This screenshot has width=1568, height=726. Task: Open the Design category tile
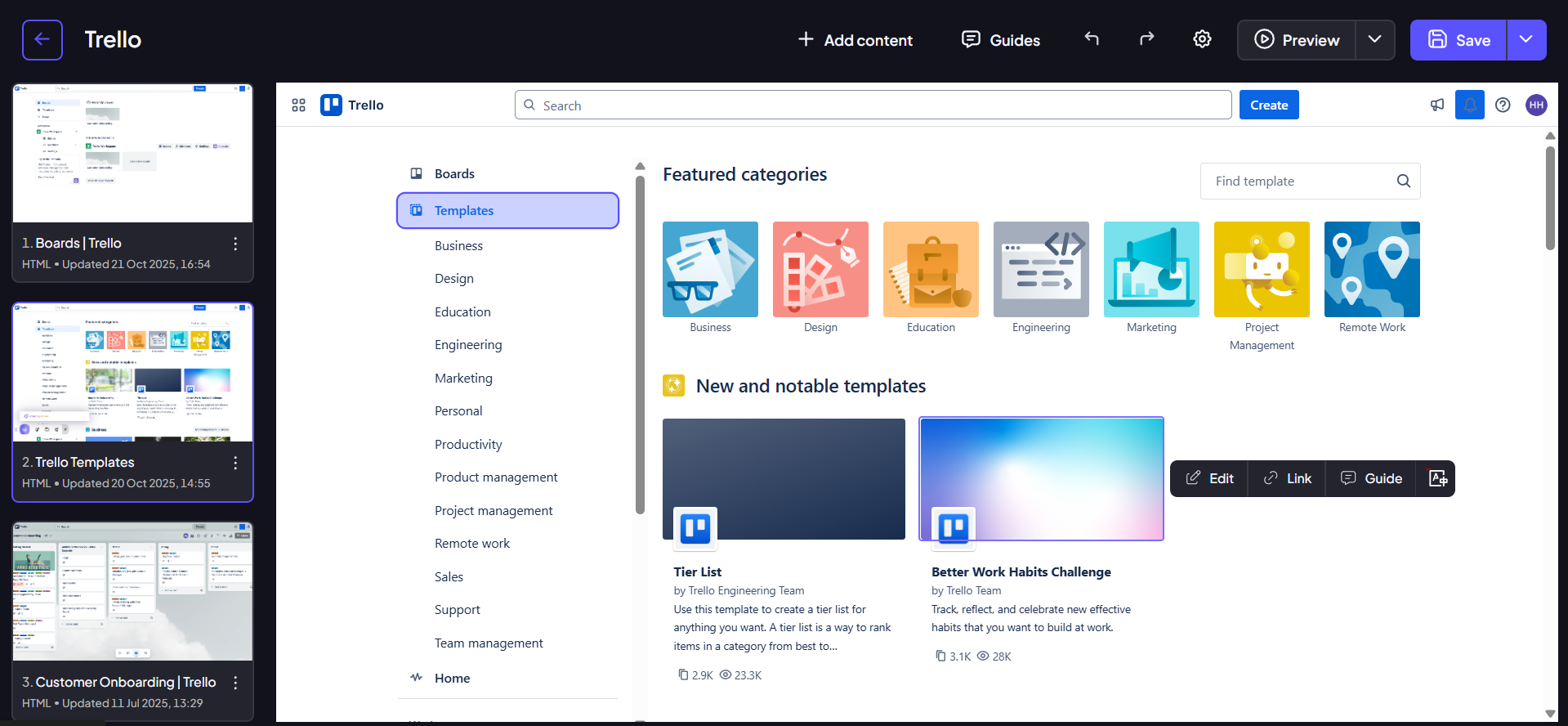coord(820,269)
